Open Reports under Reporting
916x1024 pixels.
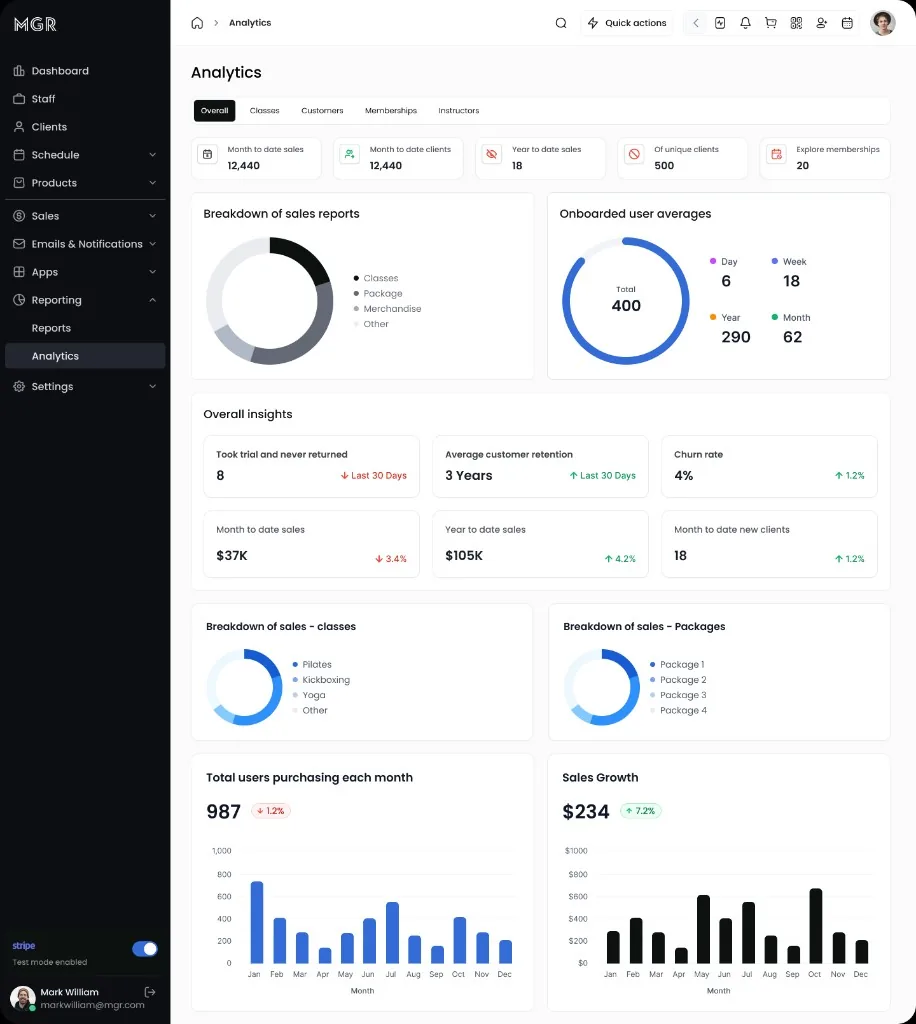point(51,328)
